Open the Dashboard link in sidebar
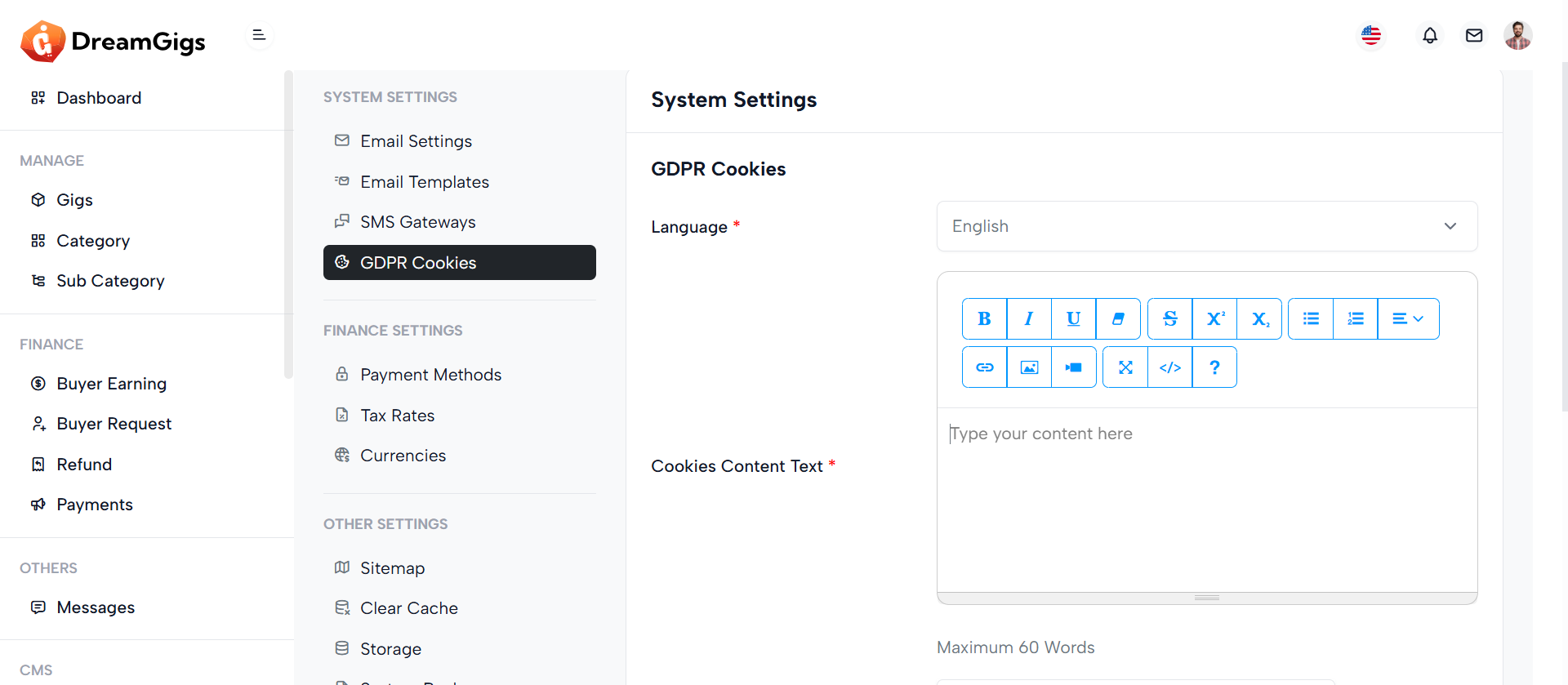The image size is (1568, 685). click(x=99, y=98)
